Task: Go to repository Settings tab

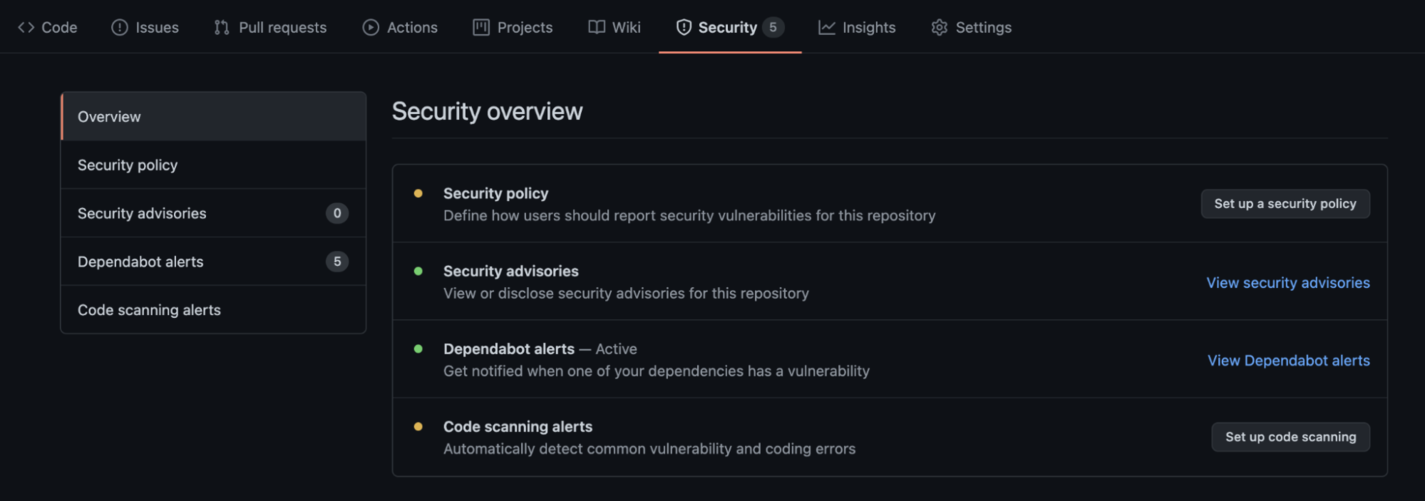Action: pyautogui.click(x=971, y=28)
